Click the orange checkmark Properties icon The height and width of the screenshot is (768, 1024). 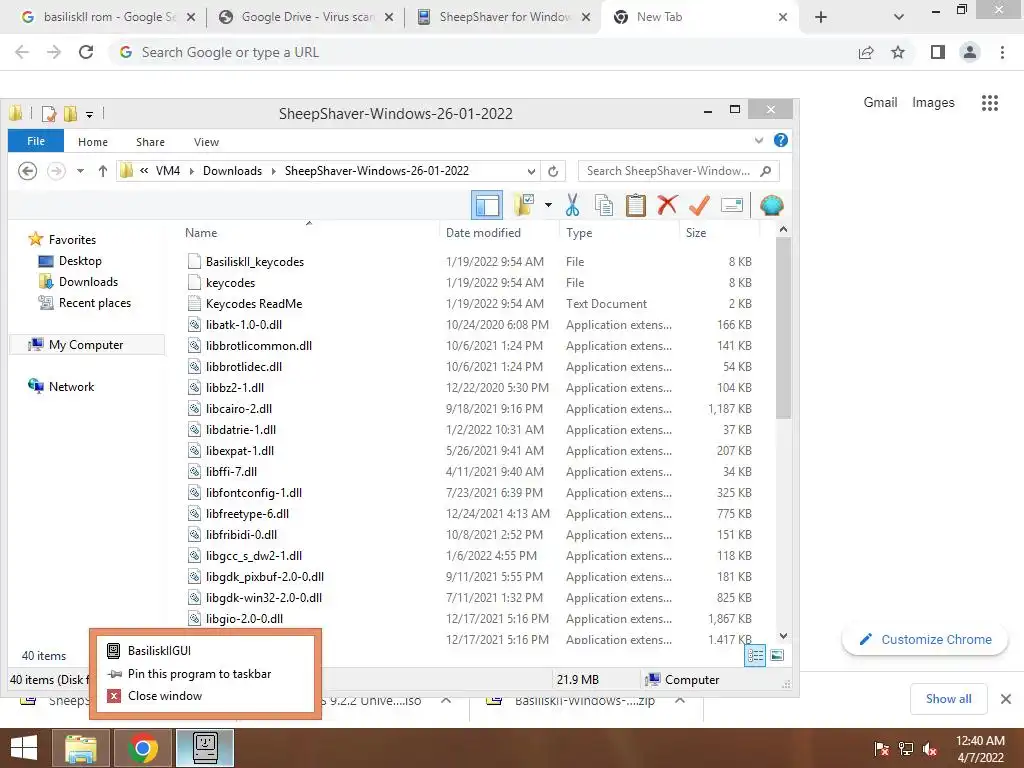pos(699,205)
